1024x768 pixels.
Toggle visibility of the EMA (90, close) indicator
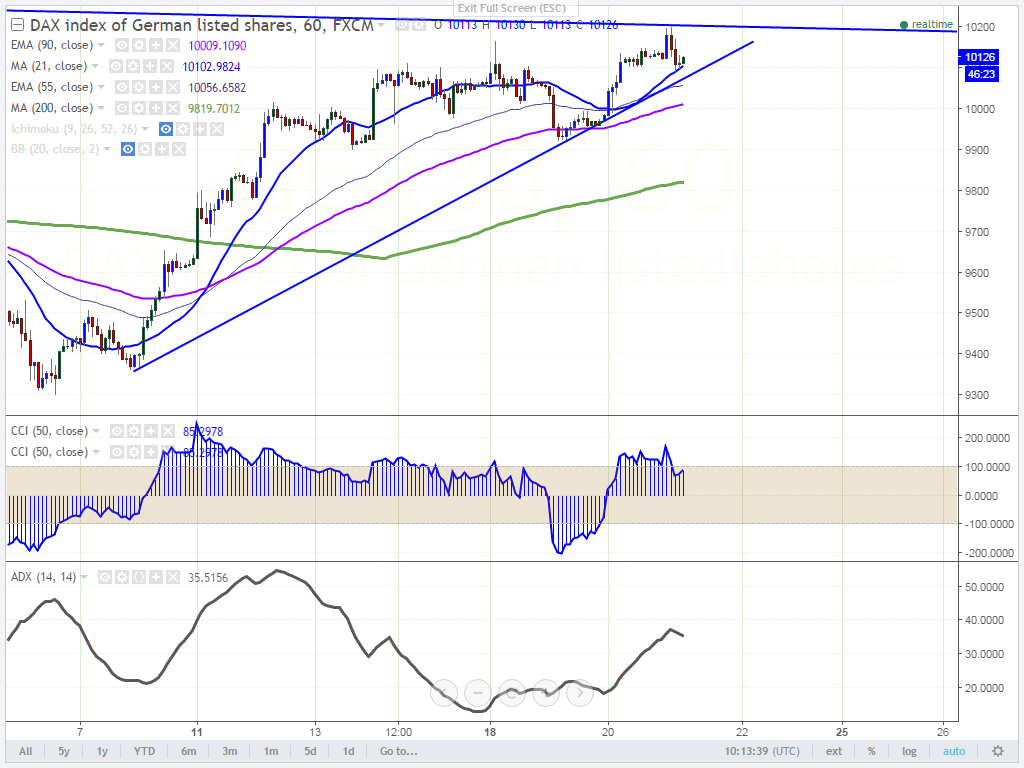click(121, 45)
